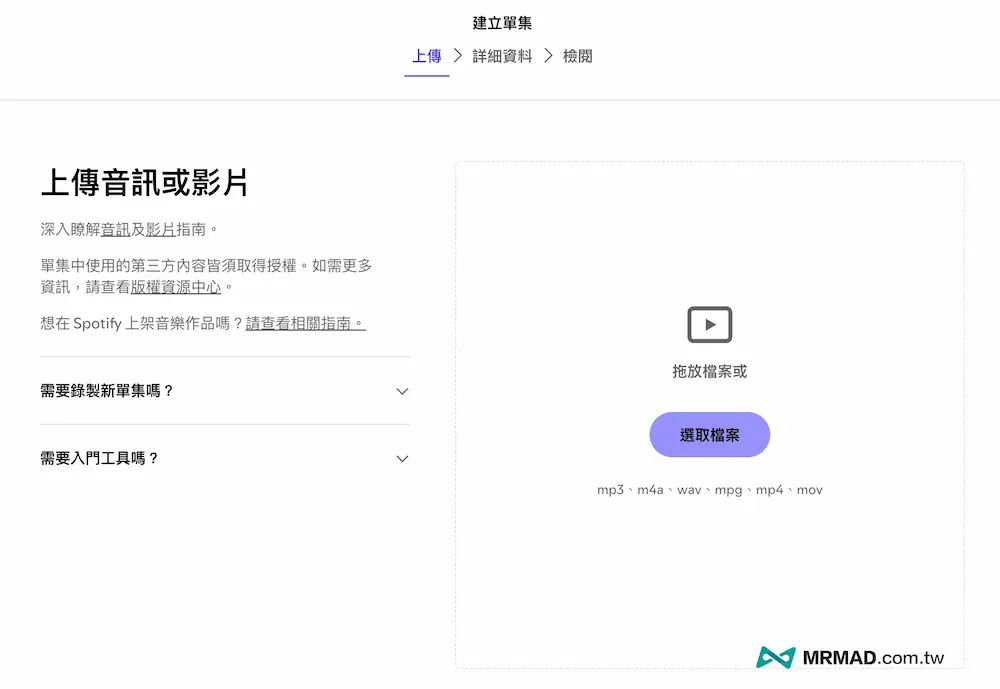Visit the 版權資源中心 link

[176, 286]
